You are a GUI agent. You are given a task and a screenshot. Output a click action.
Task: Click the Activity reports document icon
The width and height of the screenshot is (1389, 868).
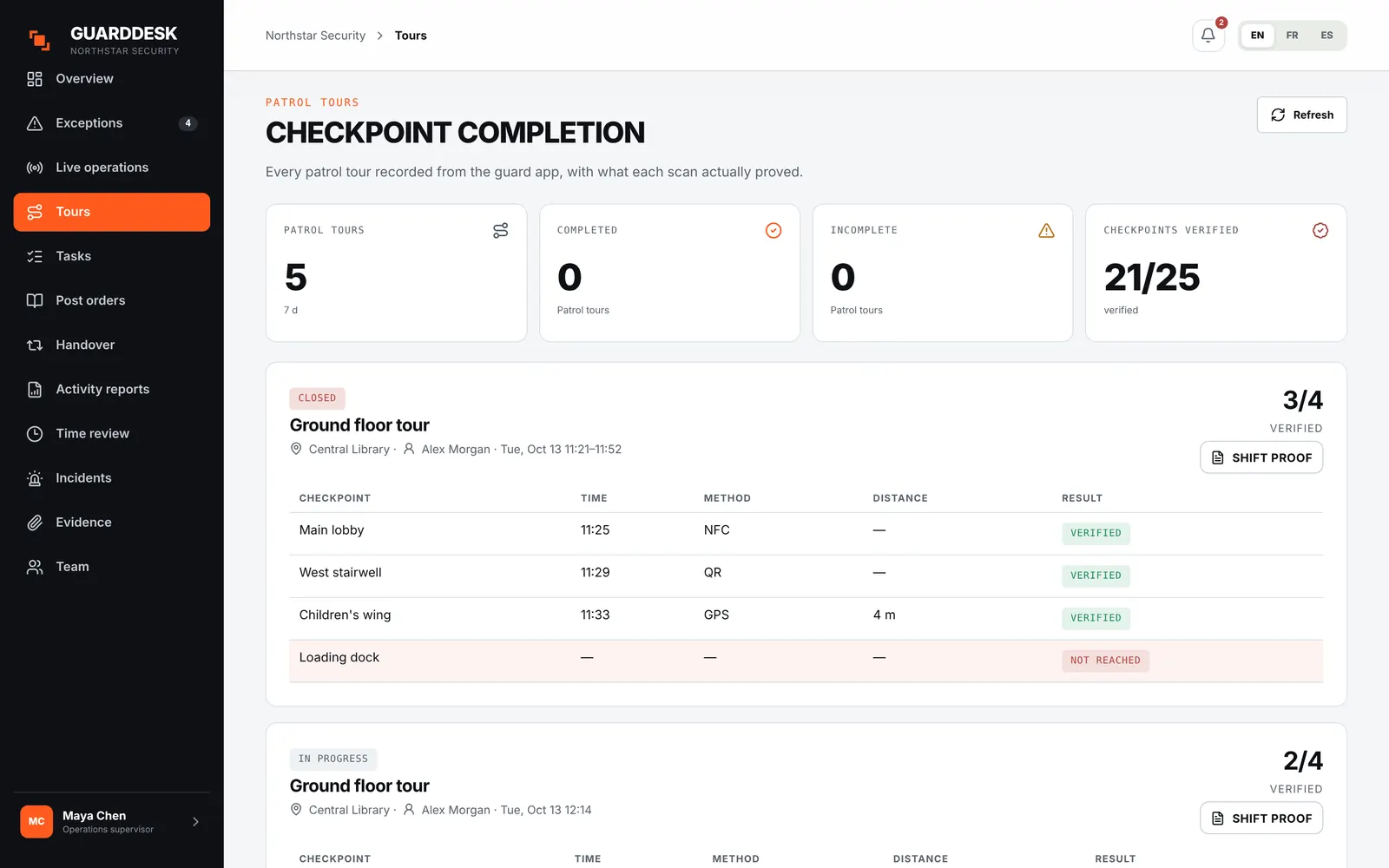pos(35,389)
